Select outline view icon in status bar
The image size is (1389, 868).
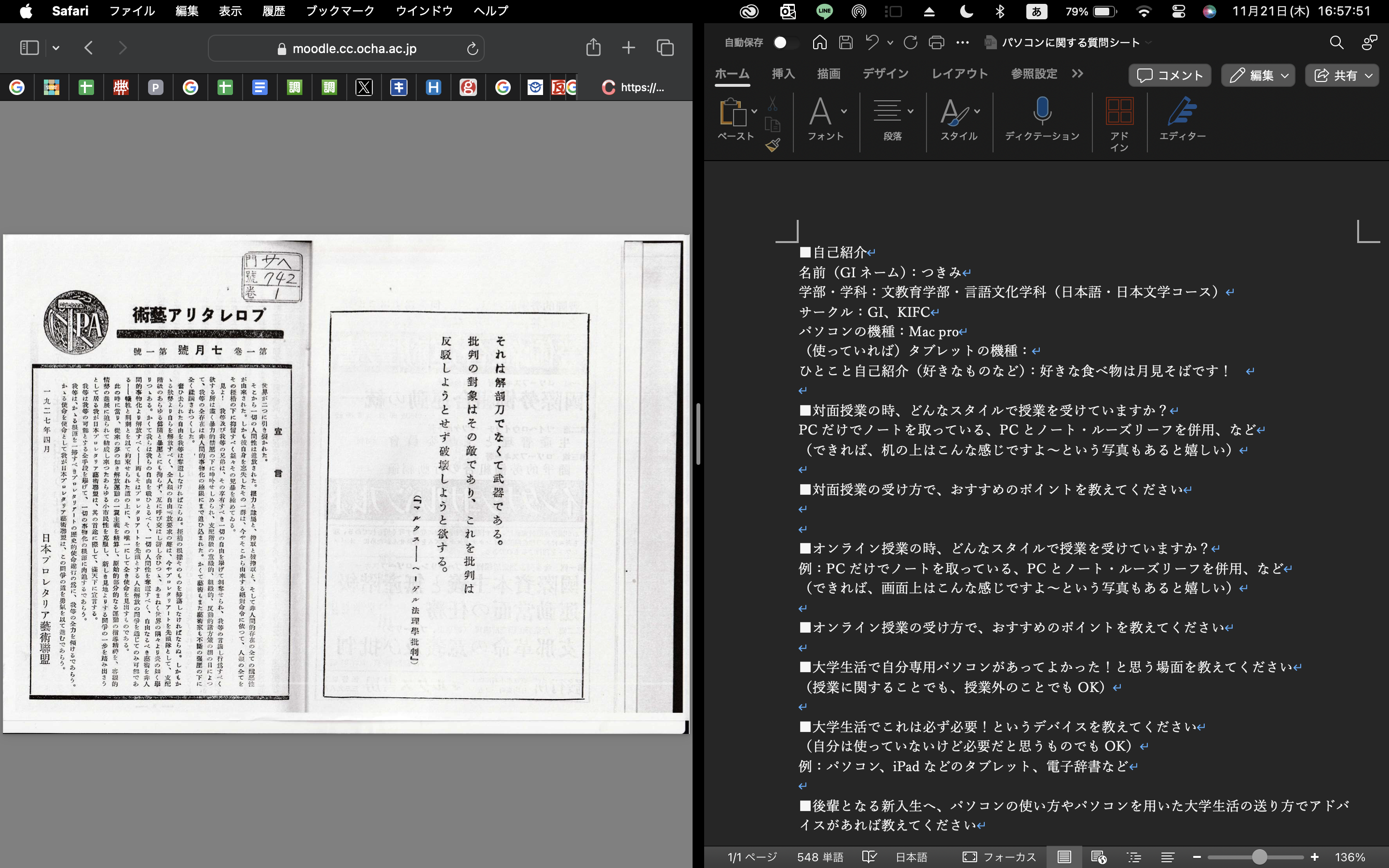click(x=1133, y=857)
